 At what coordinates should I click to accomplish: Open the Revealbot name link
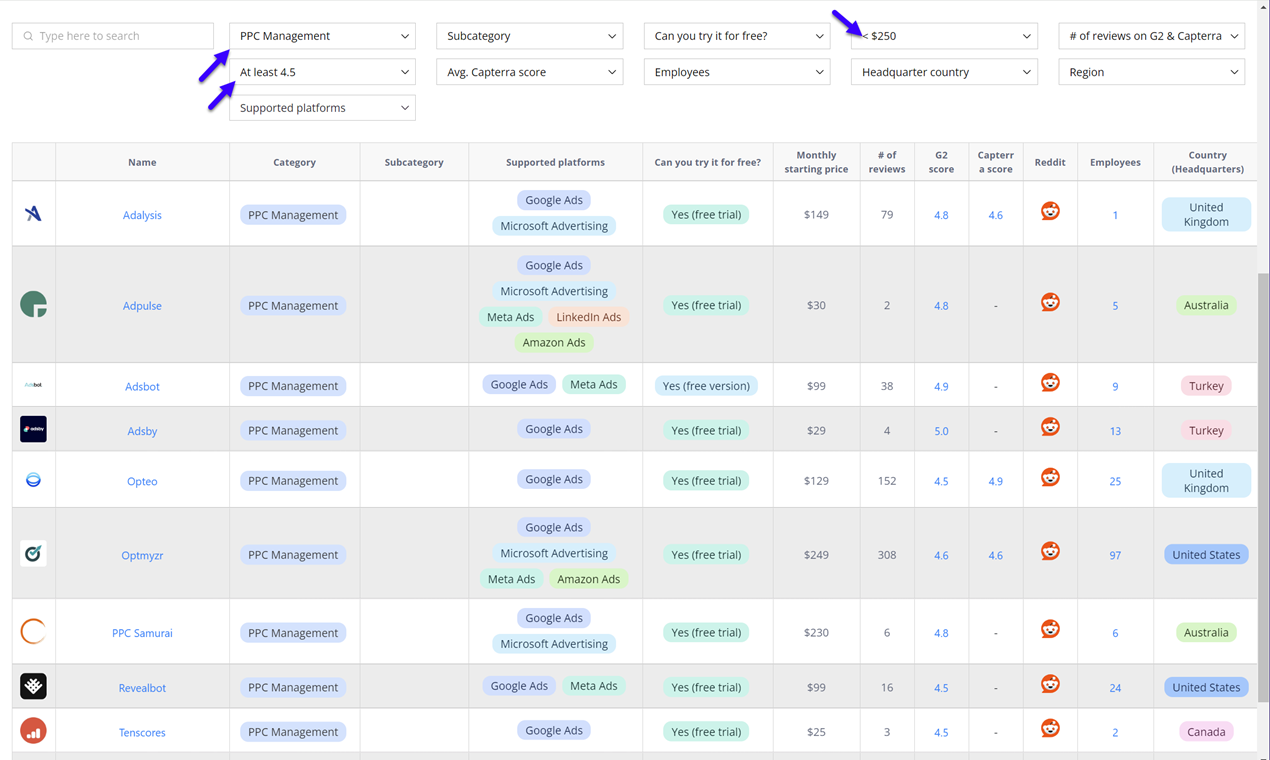(x=142, y=688)
